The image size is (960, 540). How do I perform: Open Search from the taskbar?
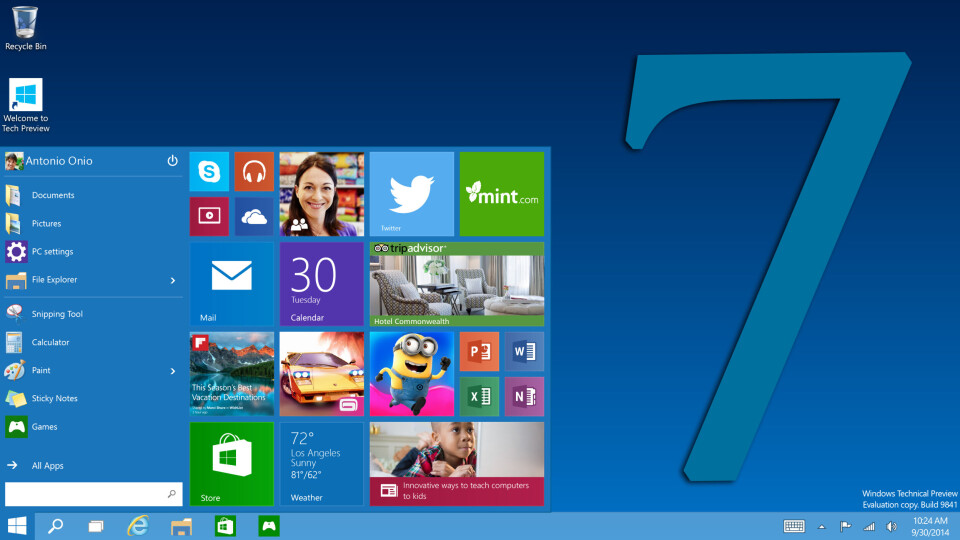coord(56,526)
